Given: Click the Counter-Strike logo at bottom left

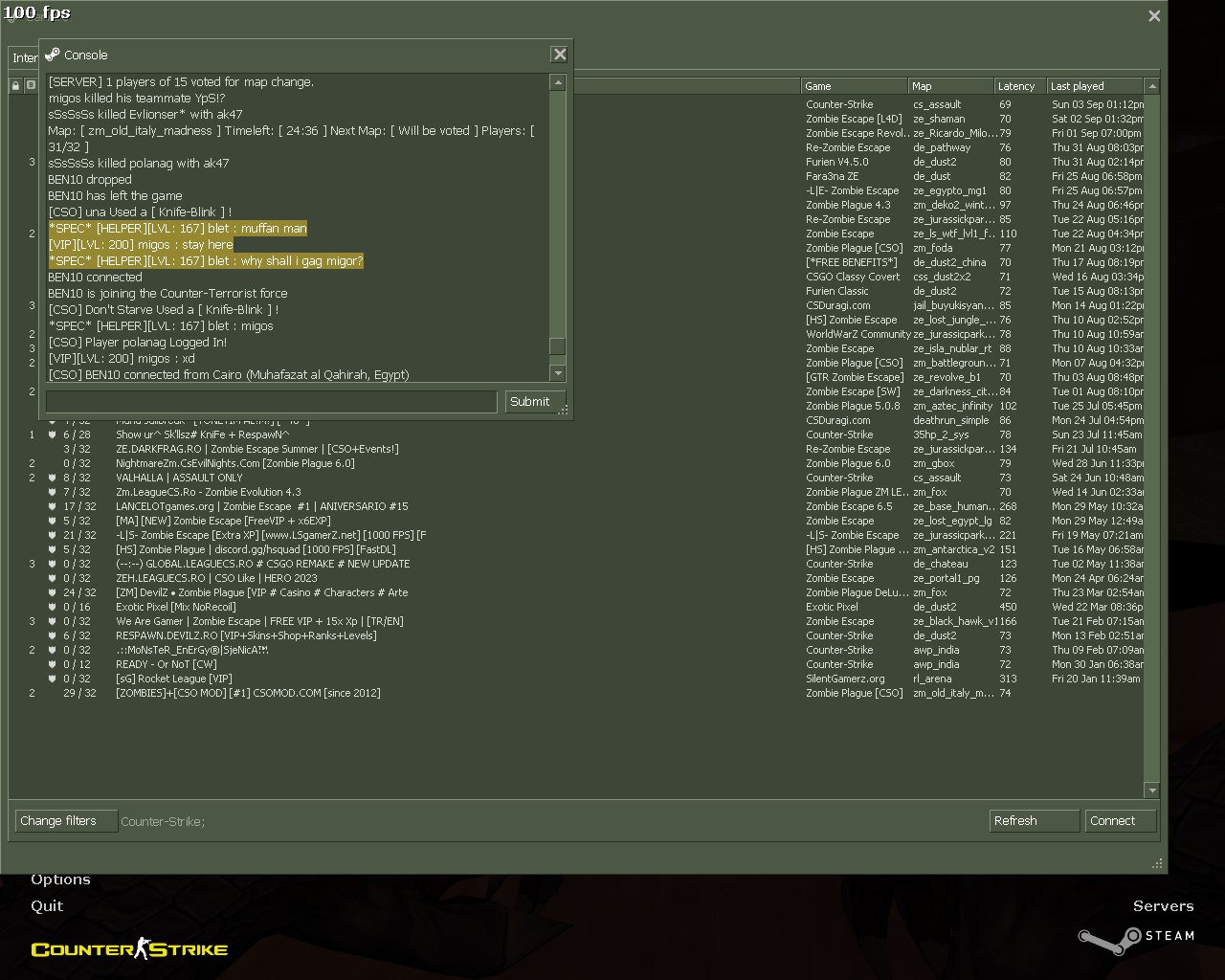Looking at the screenshot, I should coord(129,948).
